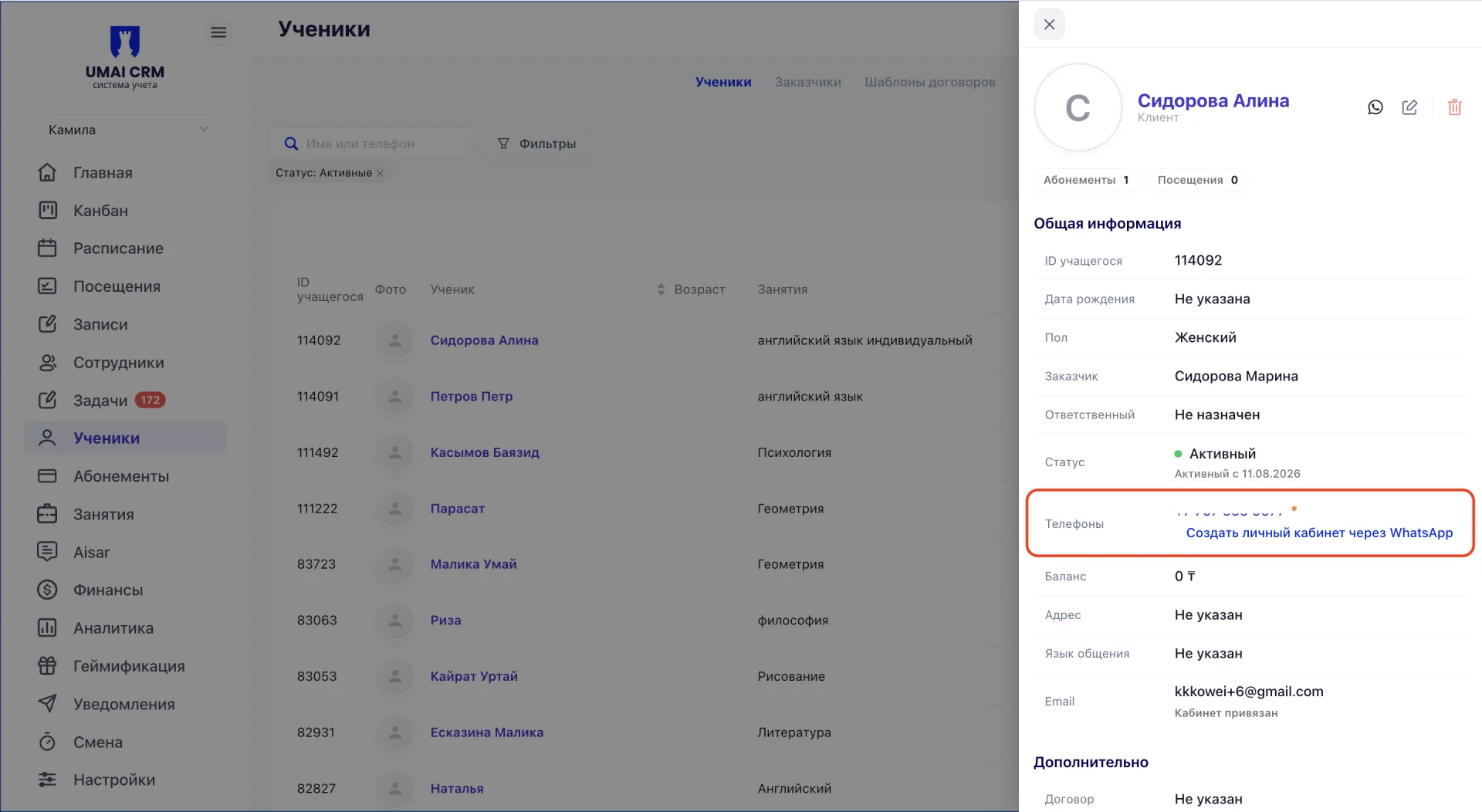Image resolution: width=1482 pixels, height=812 pixels.
Task: Click the Занятия briefcase icon
Action: coord(47,514)
